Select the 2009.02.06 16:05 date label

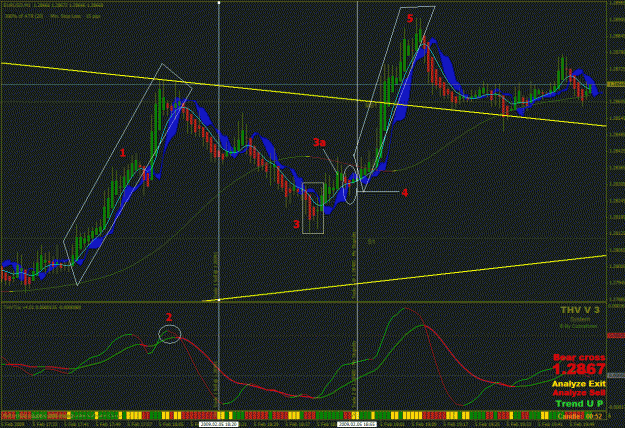pos(357,424)
